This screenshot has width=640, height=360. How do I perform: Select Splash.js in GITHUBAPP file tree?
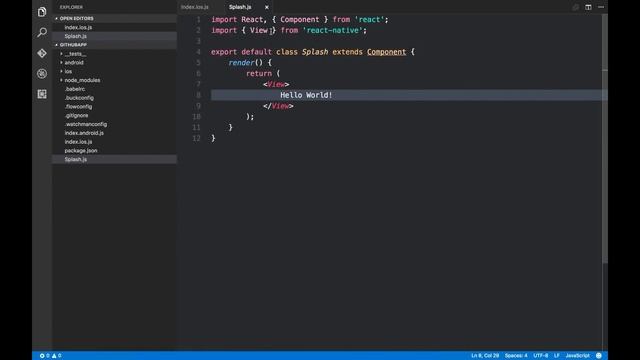(76, 159)
